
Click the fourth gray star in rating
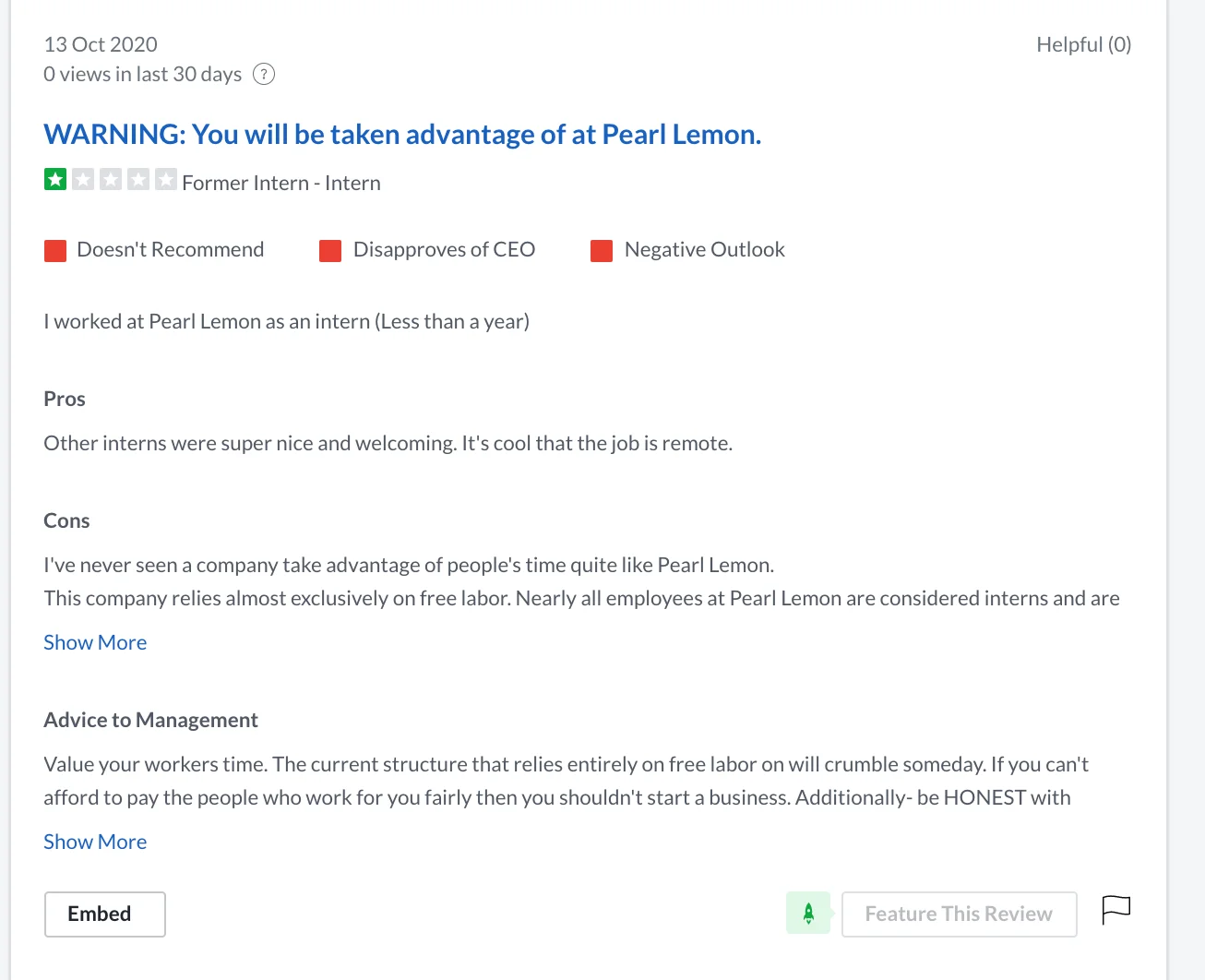(x=138, y=179)
